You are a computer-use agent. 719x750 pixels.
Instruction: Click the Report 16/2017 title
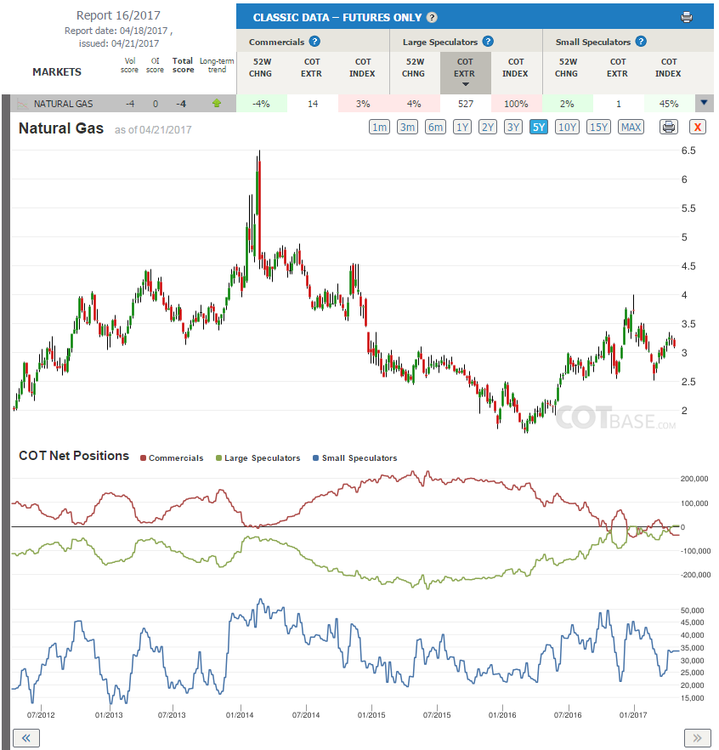point(118,15)
